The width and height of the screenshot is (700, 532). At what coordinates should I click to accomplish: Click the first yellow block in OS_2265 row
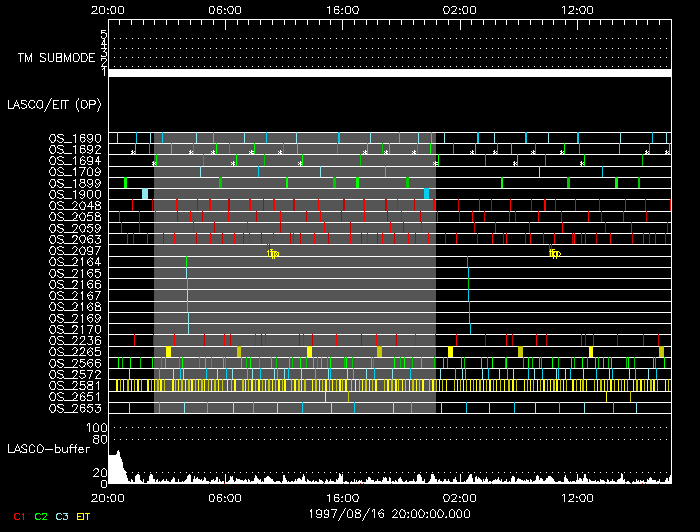[168, 351]
